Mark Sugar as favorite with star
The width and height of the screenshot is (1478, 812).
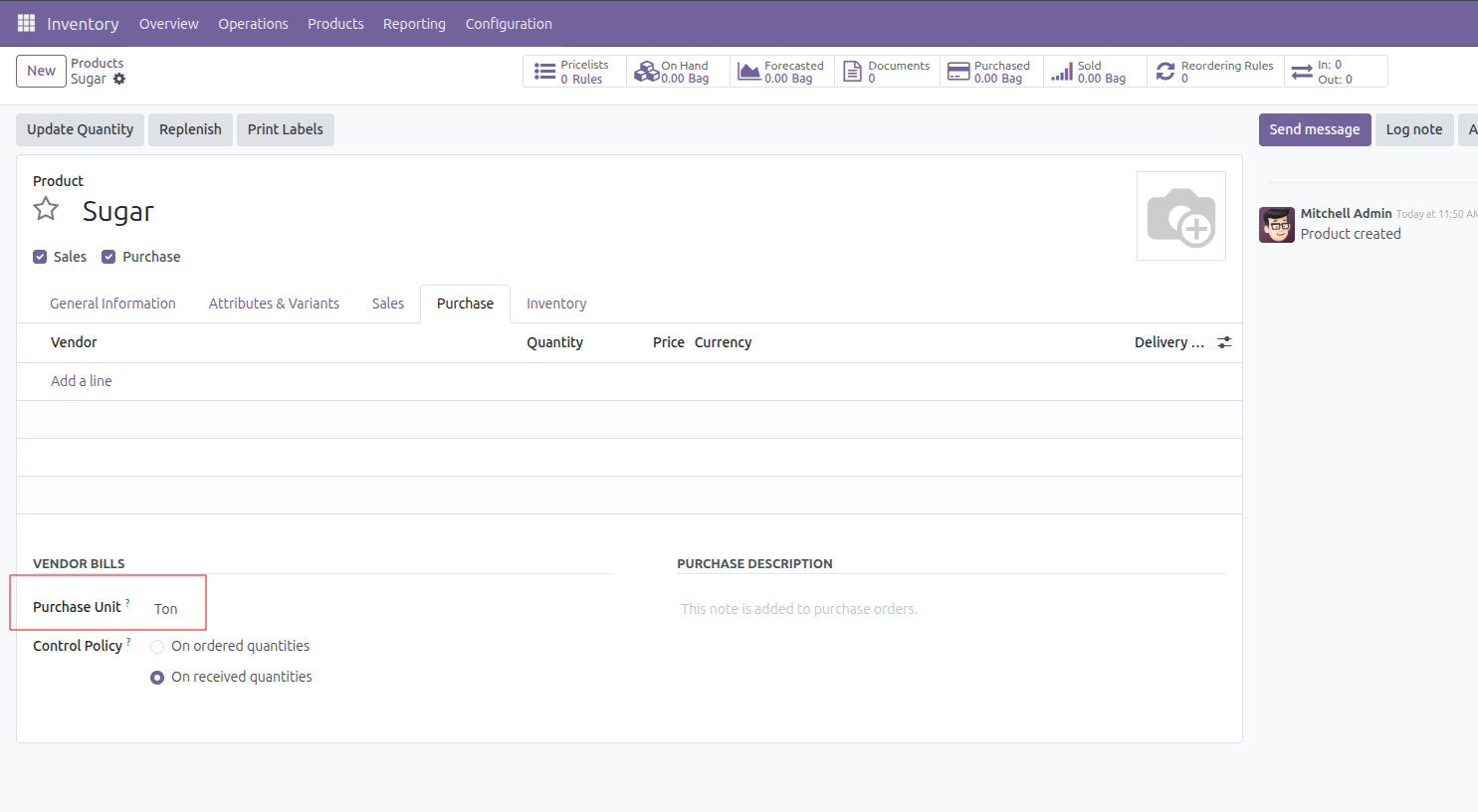[46, 209]
